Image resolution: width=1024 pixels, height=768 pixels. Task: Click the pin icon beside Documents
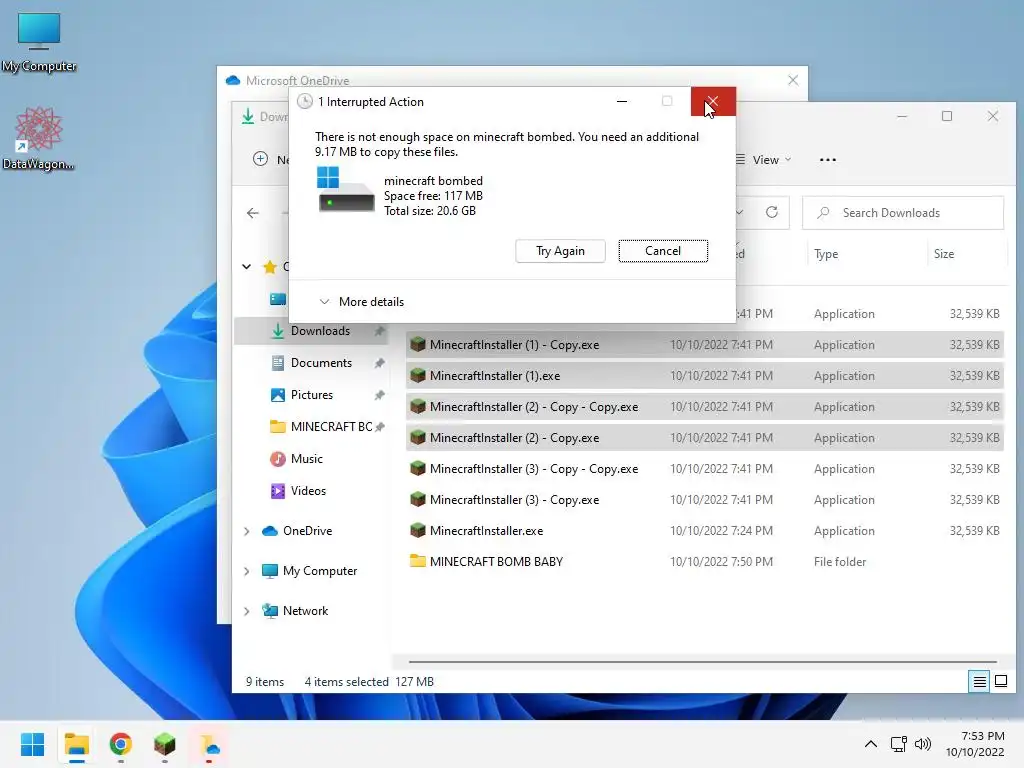[x=379, y=363]
